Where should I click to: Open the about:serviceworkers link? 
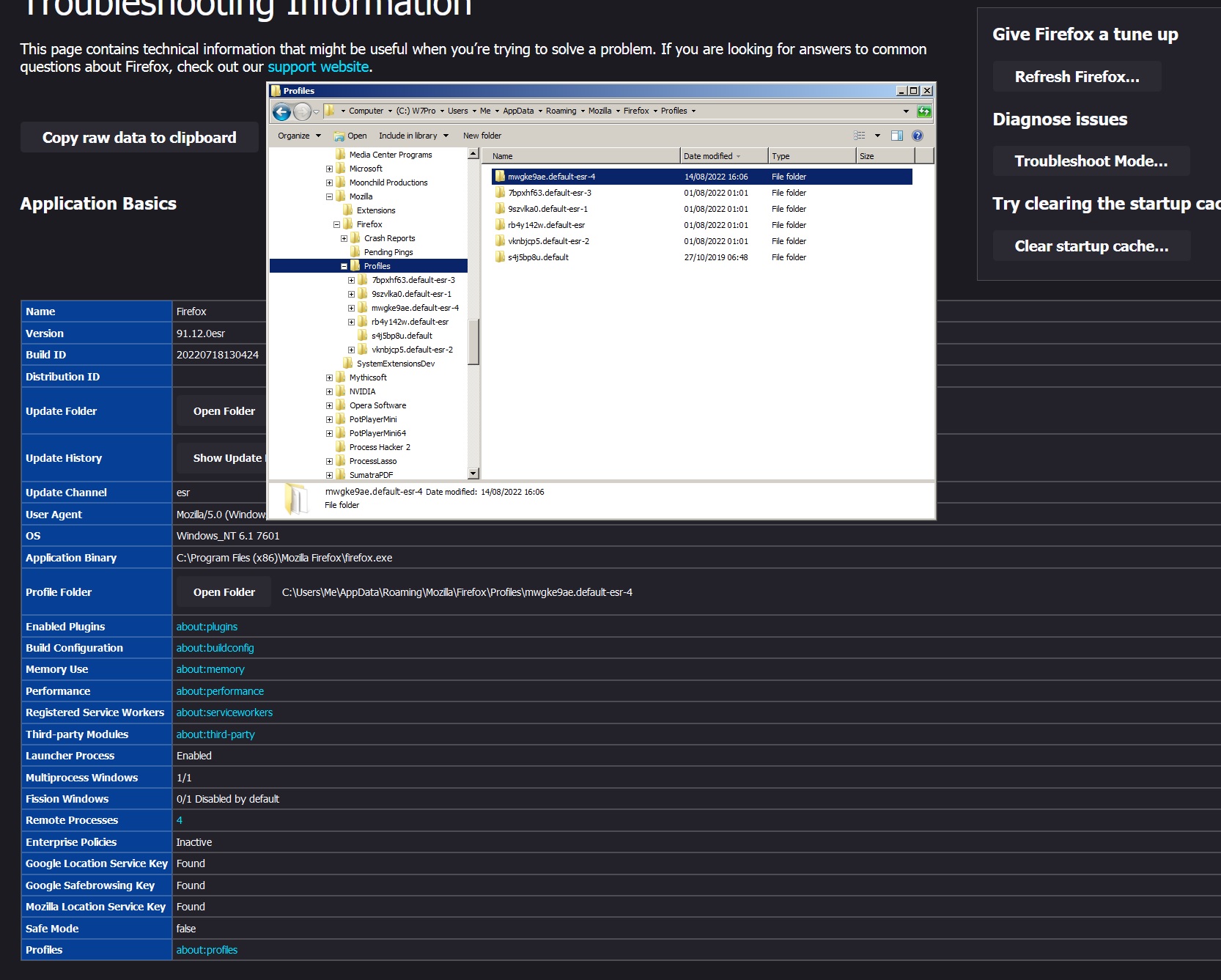224,712
